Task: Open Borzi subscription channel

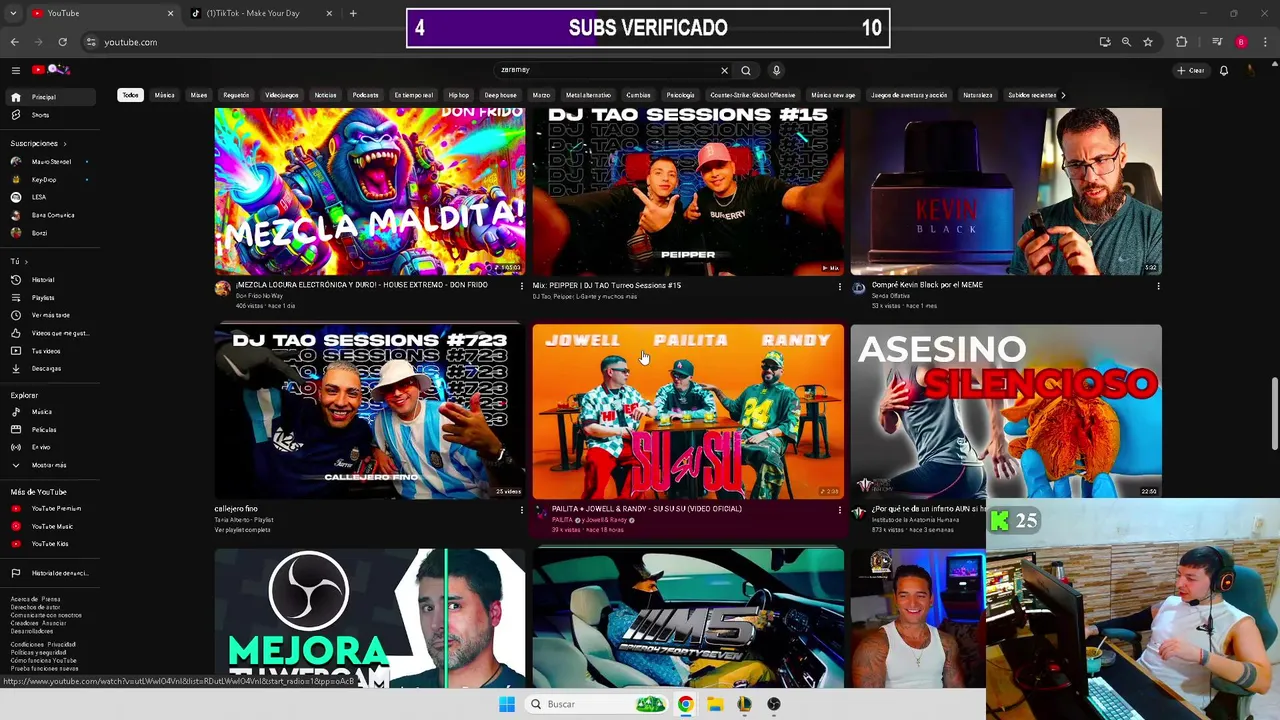Action: [49, 233]
